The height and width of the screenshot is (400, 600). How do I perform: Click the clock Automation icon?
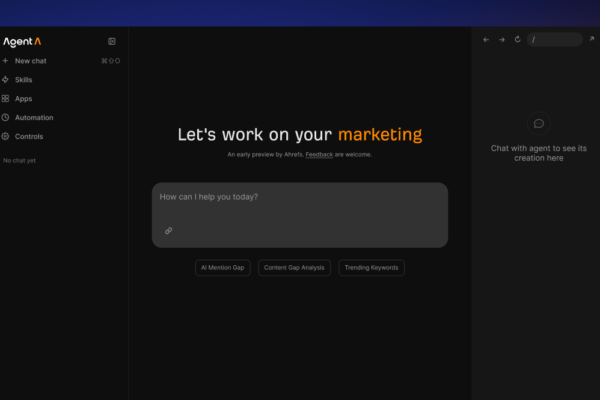pyautogui.click(x=5, y=117)
